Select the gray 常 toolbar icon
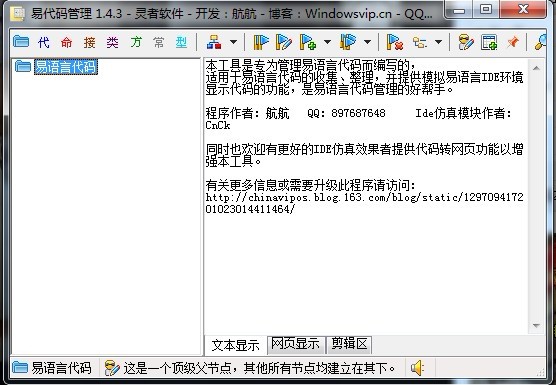 coord(159,43)
